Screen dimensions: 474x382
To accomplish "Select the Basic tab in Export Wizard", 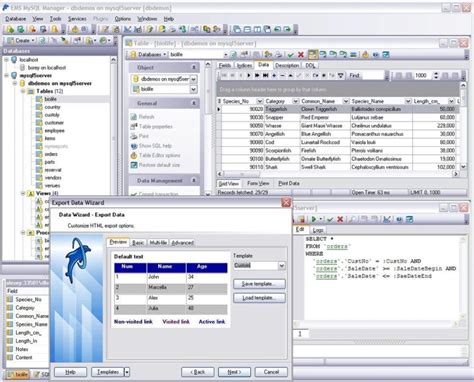I will coord(138,243).
